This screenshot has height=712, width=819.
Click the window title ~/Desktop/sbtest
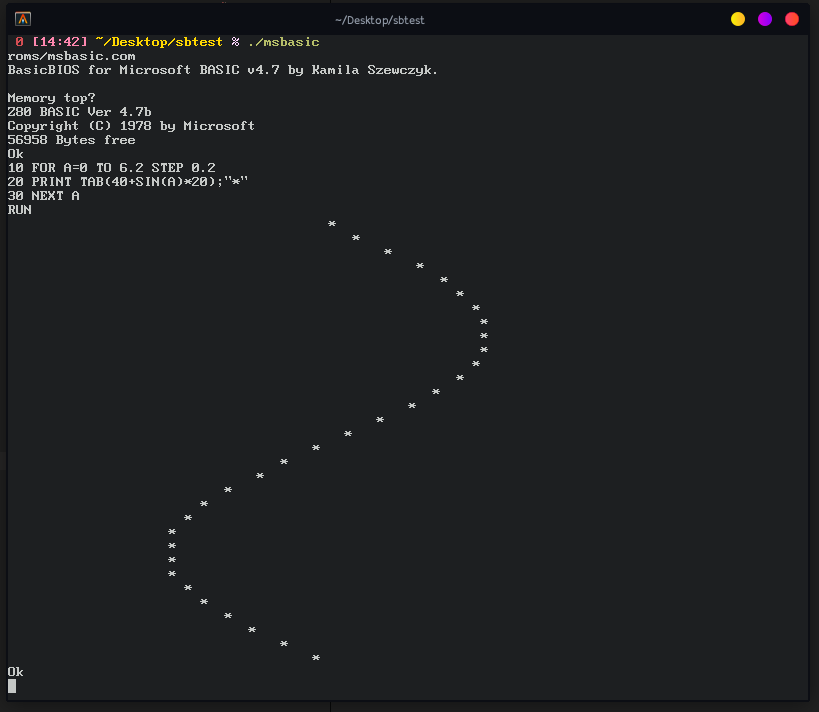[380, 20]
